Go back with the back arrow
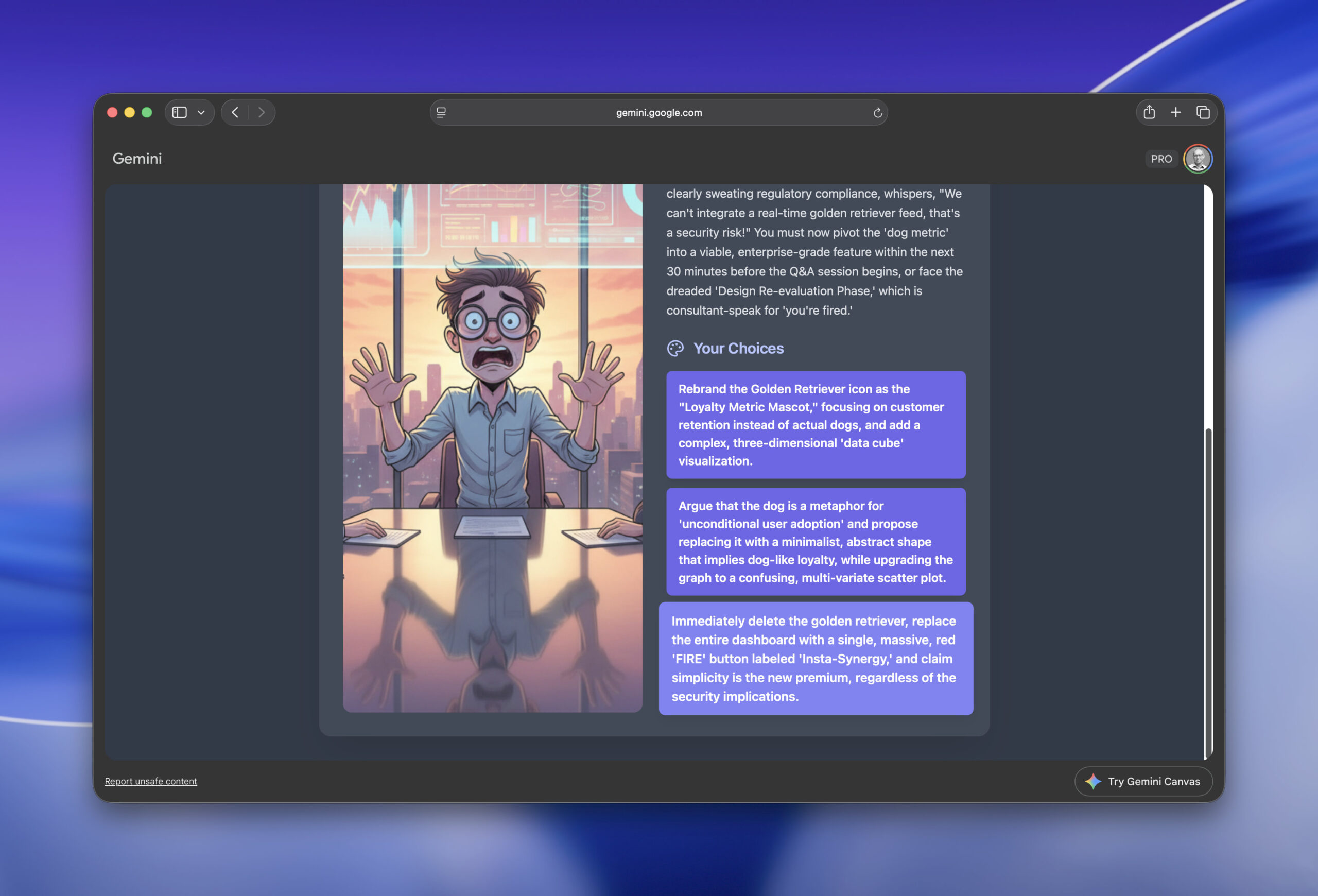Screen dimensions: 1318x896 coord(235,112)
